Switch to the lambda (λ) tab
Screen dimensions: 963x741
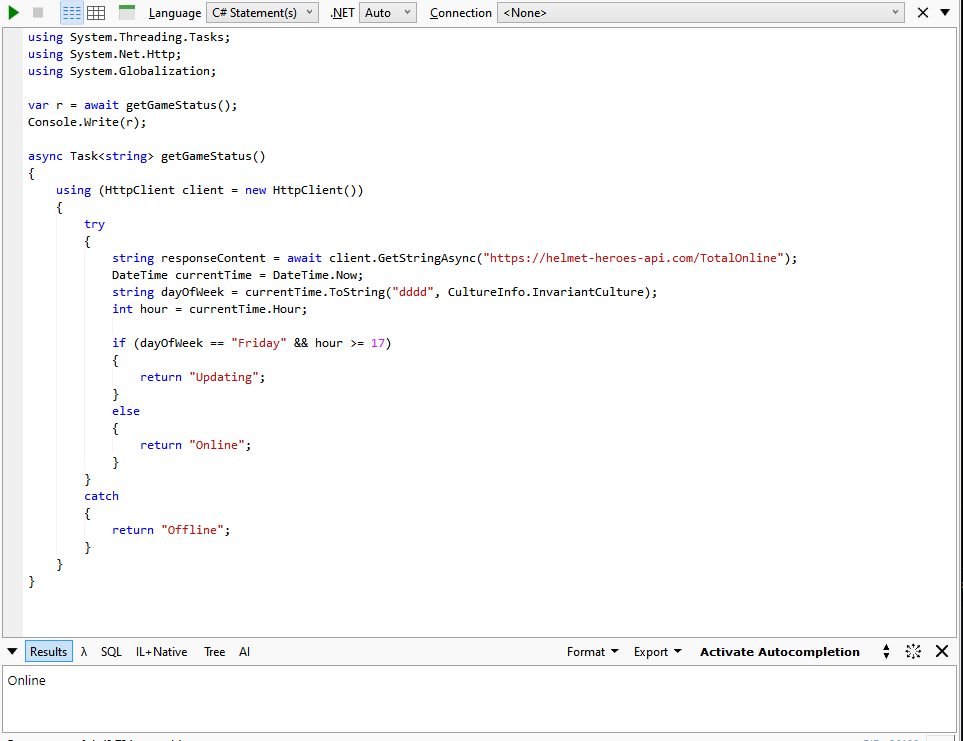[x=84, y=651]
